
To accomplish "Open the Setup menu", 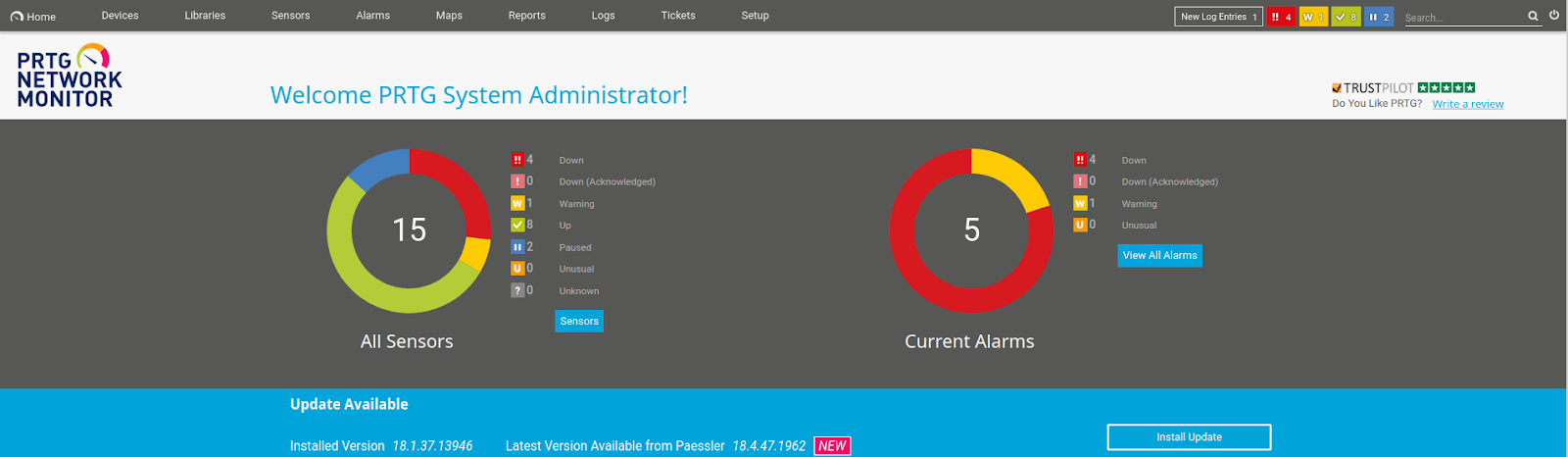I will pos(755,16).
